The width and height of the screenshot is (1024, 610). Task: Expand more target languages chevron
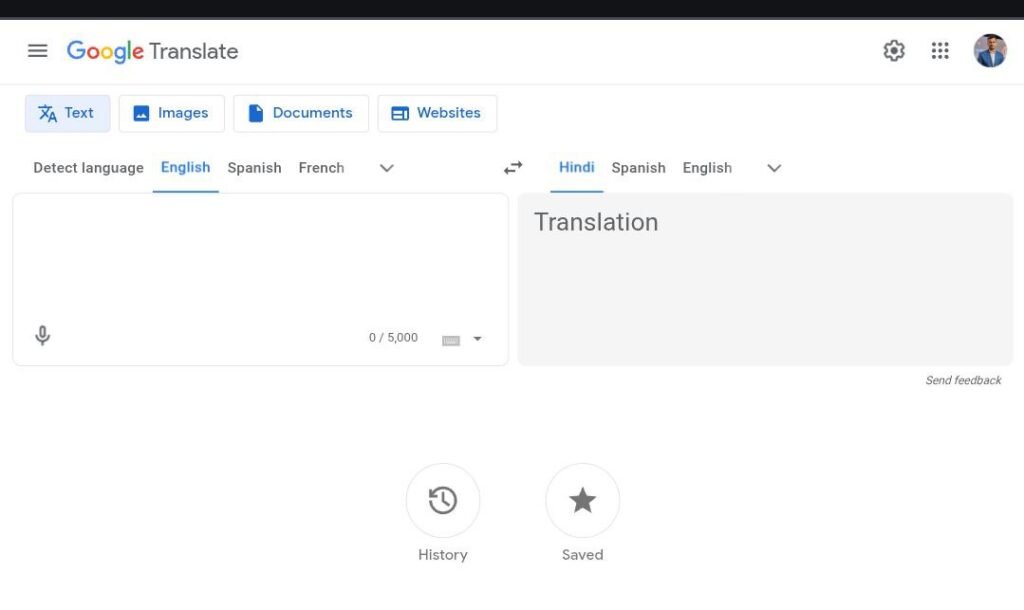pyautogui.click(x=774, y=168)
